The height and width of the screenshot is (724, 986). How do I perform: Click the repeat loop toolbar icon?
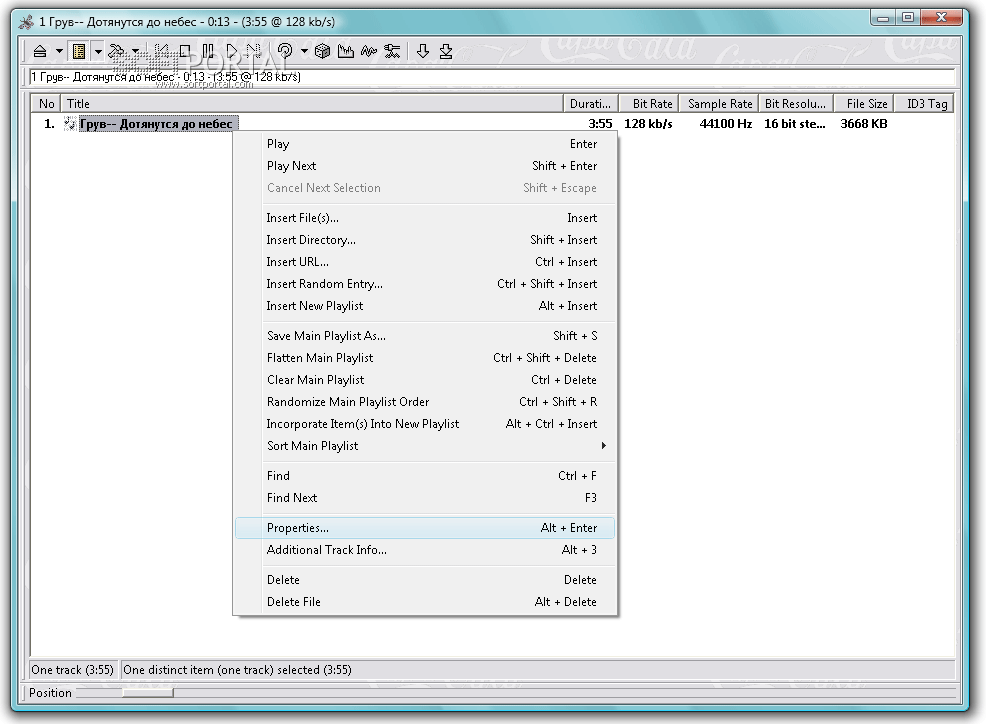285,51
